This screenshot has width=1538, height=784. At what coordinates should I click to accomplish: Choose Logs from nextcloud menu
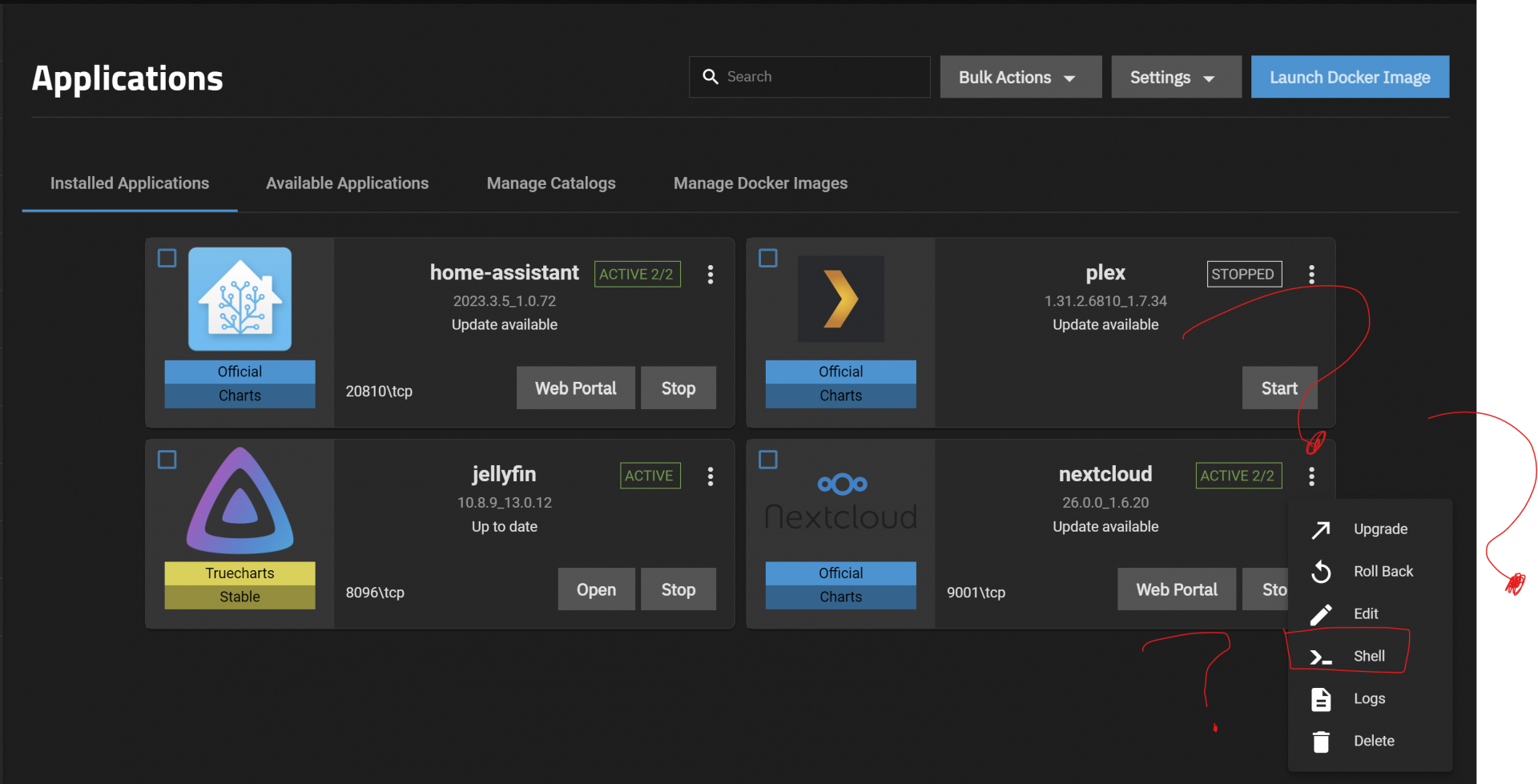click(1371, 699)
